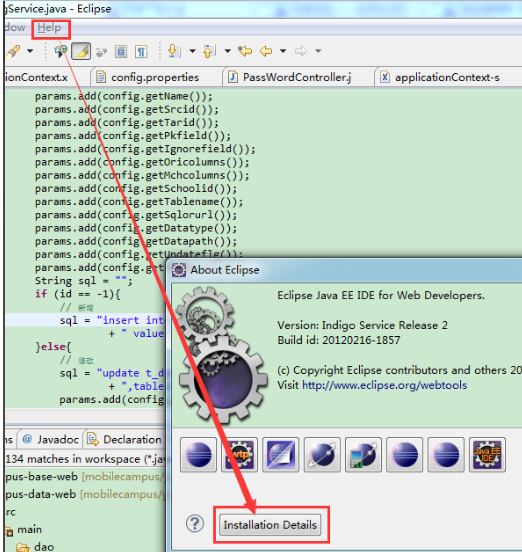Image resolution: width=522 pixels, height=552 pixels.
Task: Toggle Mark Occurrences highlighter in toolbar
Action: 81,51
